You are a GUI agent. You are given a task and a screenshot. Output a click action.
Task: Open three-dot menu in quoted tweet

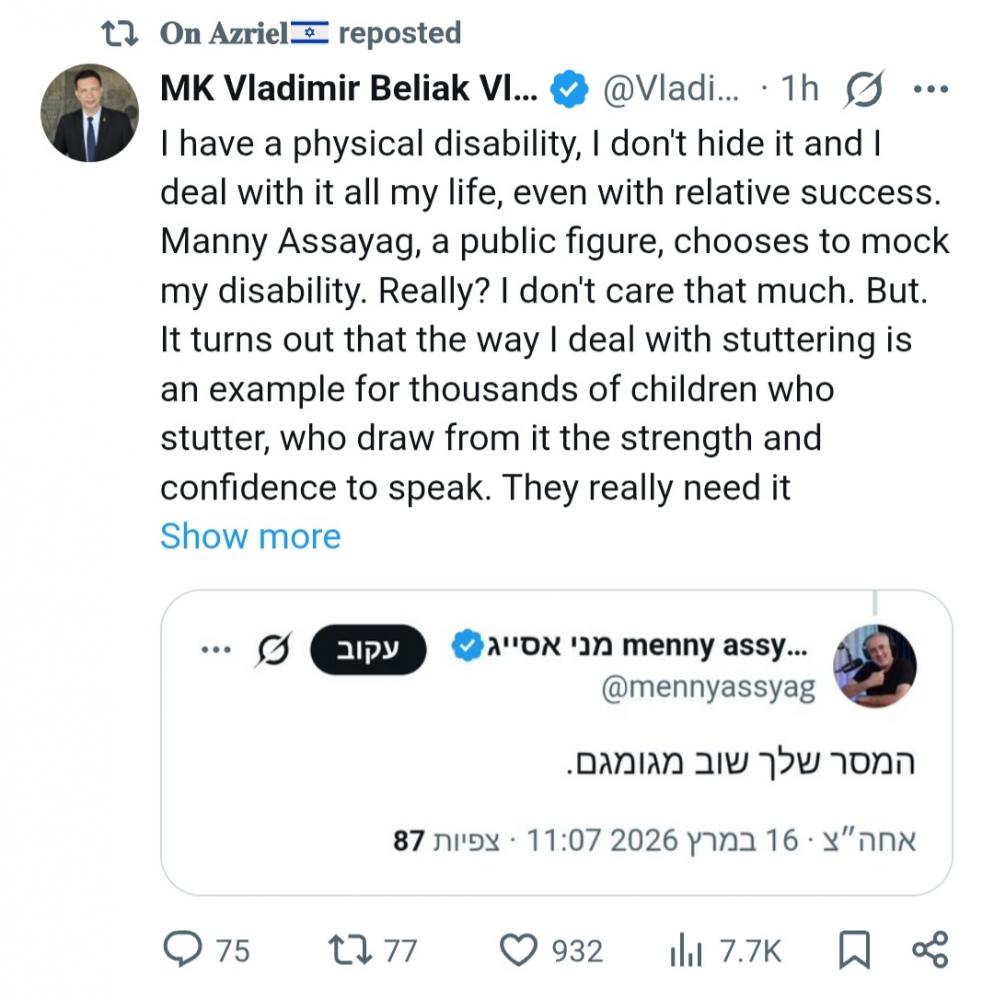[215, 649]
